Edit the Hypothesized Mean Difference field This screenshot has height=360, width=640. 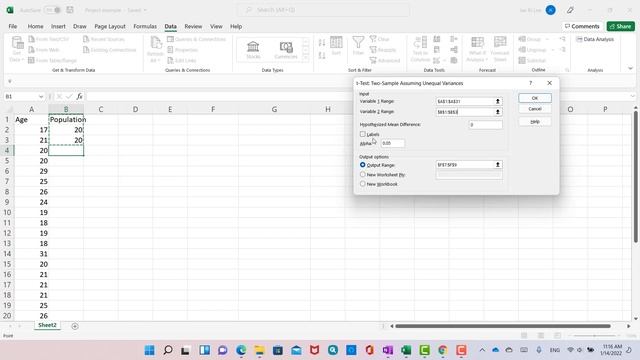coord(485,124)
